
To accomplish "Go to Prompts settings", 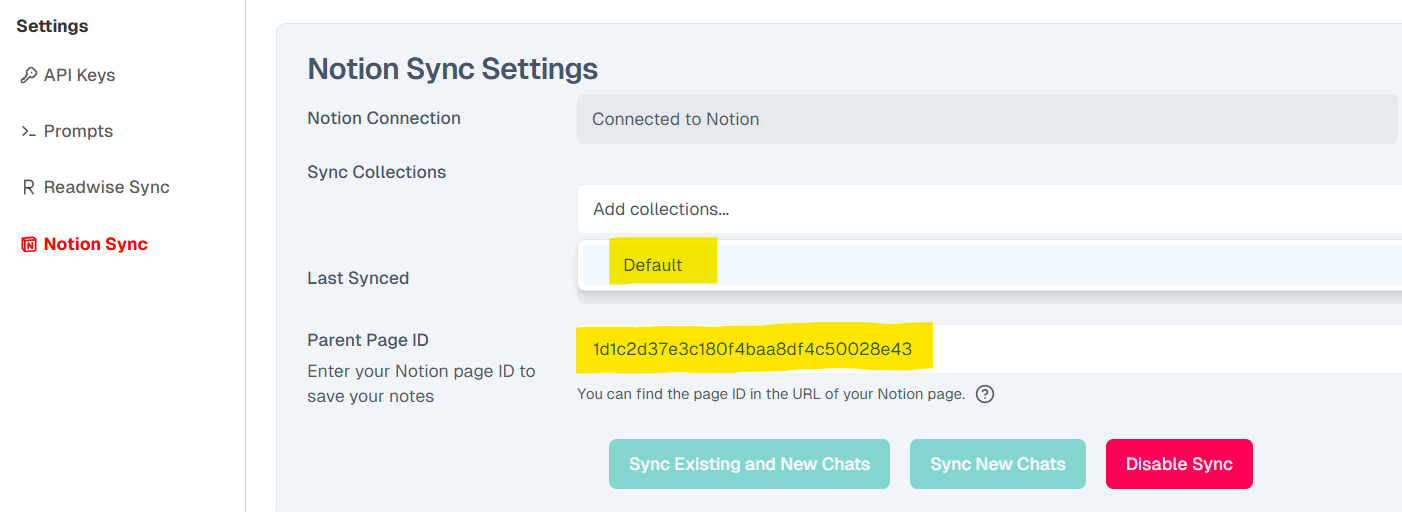I will 78,131.
